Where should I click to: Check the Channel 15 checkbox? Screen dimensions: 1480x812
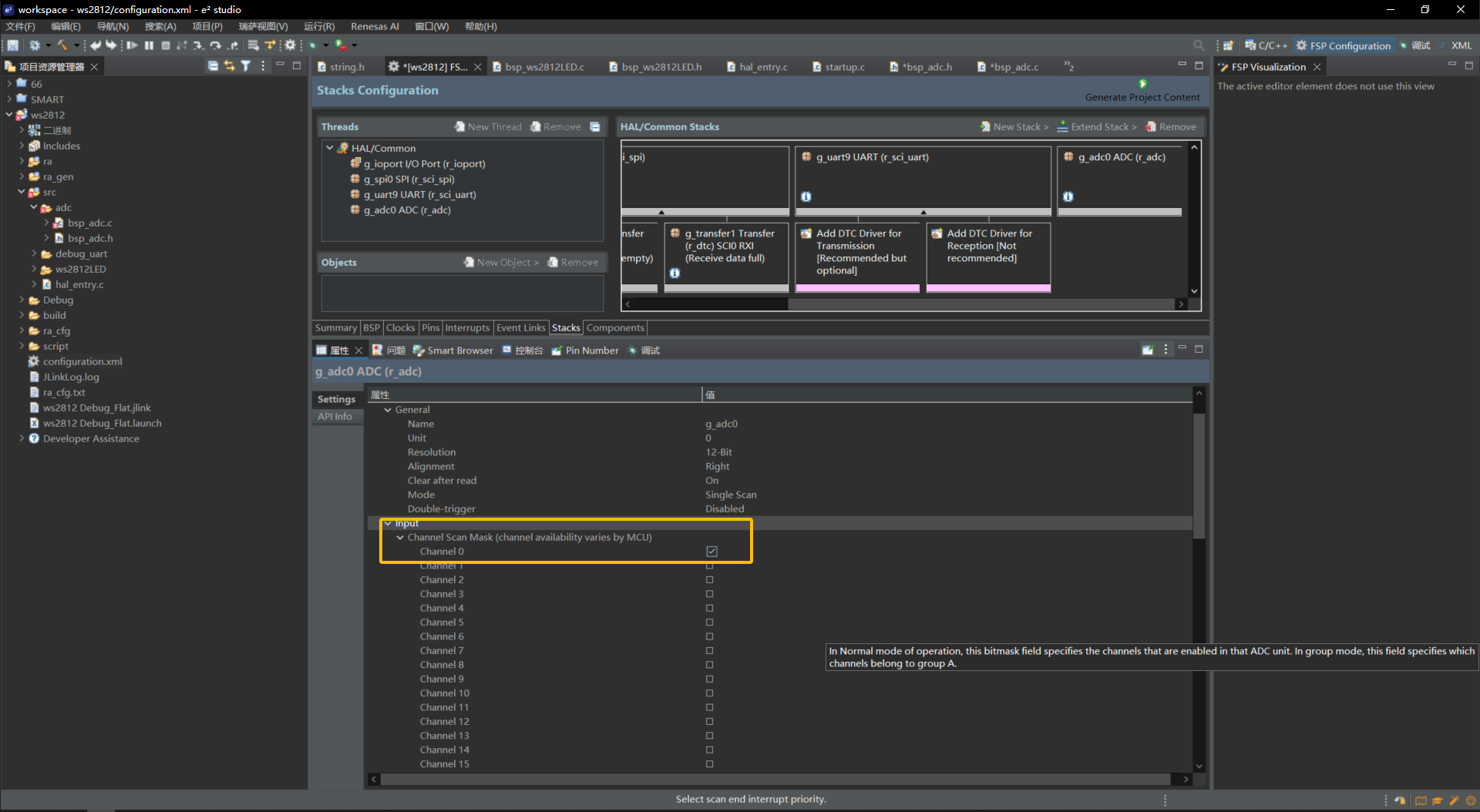[709, 764]
